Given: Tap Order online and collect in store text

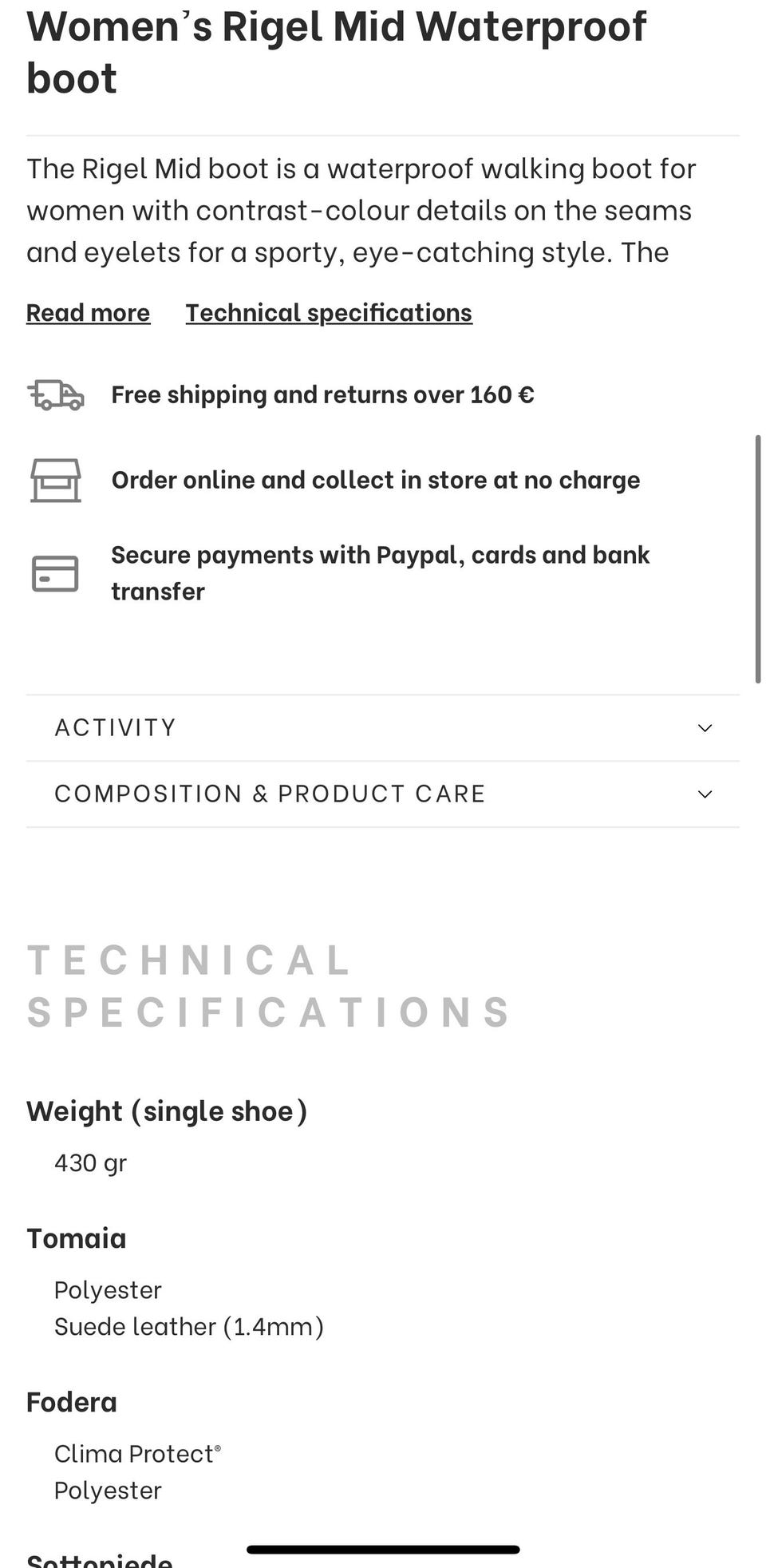Looking at the screenshot, I should [375, 480].
